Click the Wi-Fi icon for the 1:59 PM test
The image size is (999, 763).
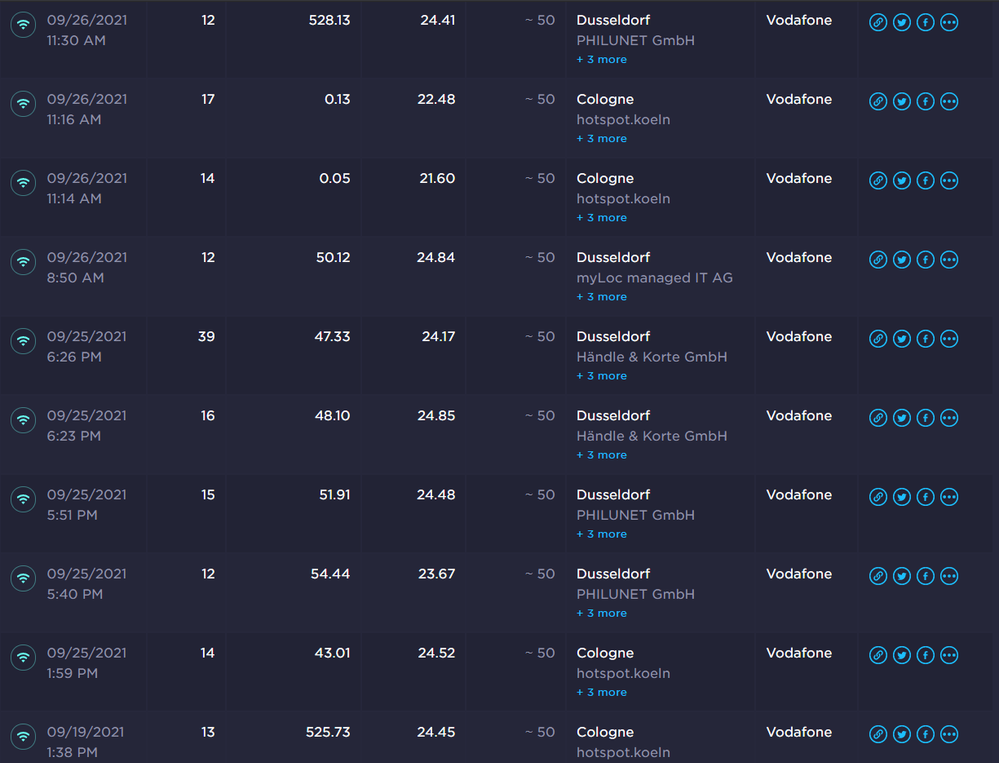(23, 657)
